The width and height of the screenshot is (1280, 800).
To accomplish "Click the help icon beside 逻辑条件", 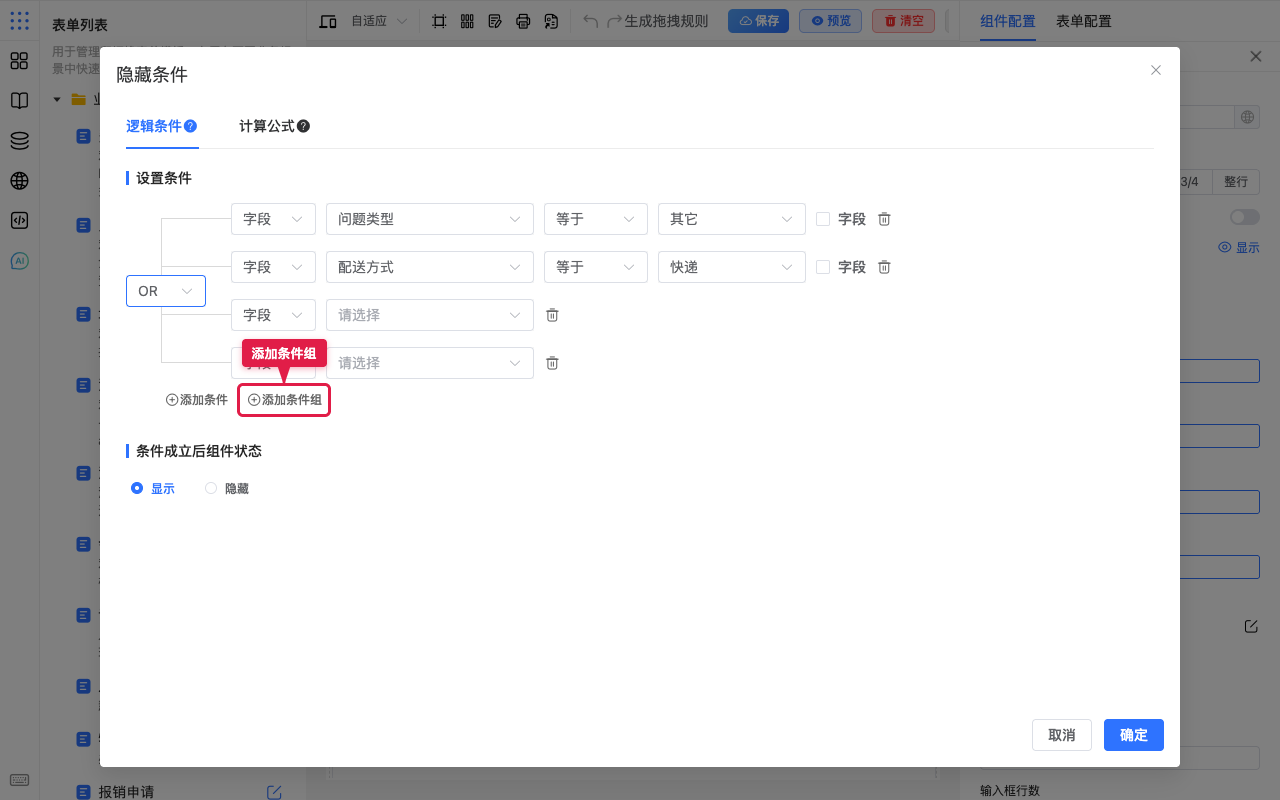I will point(190,126).
